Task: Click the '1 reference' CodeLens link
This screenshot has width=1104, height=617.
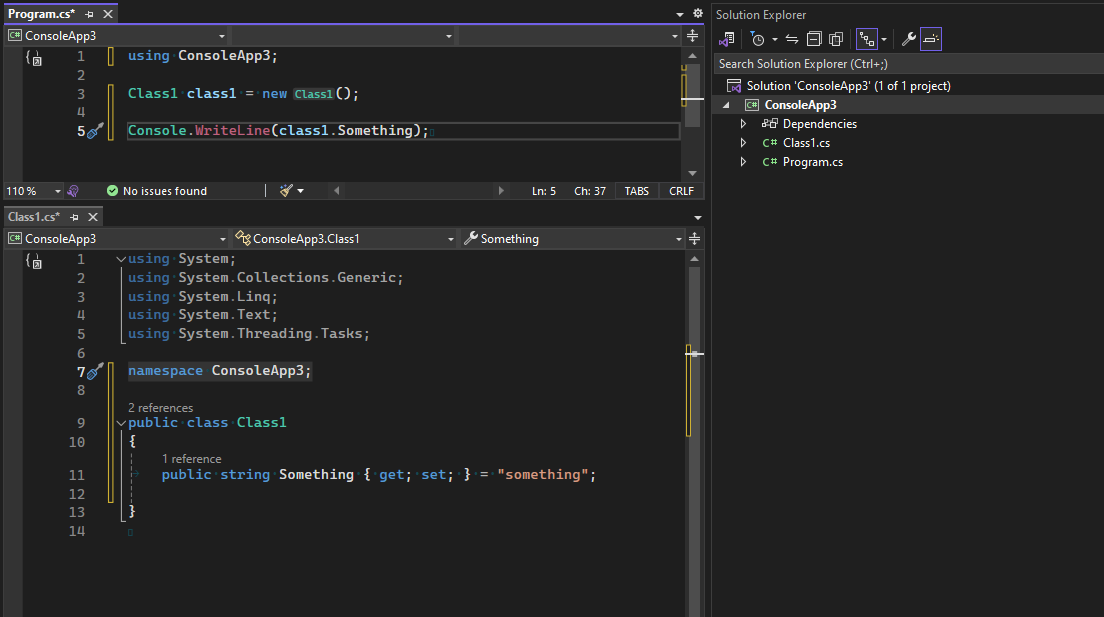Action: coord(192,459)
